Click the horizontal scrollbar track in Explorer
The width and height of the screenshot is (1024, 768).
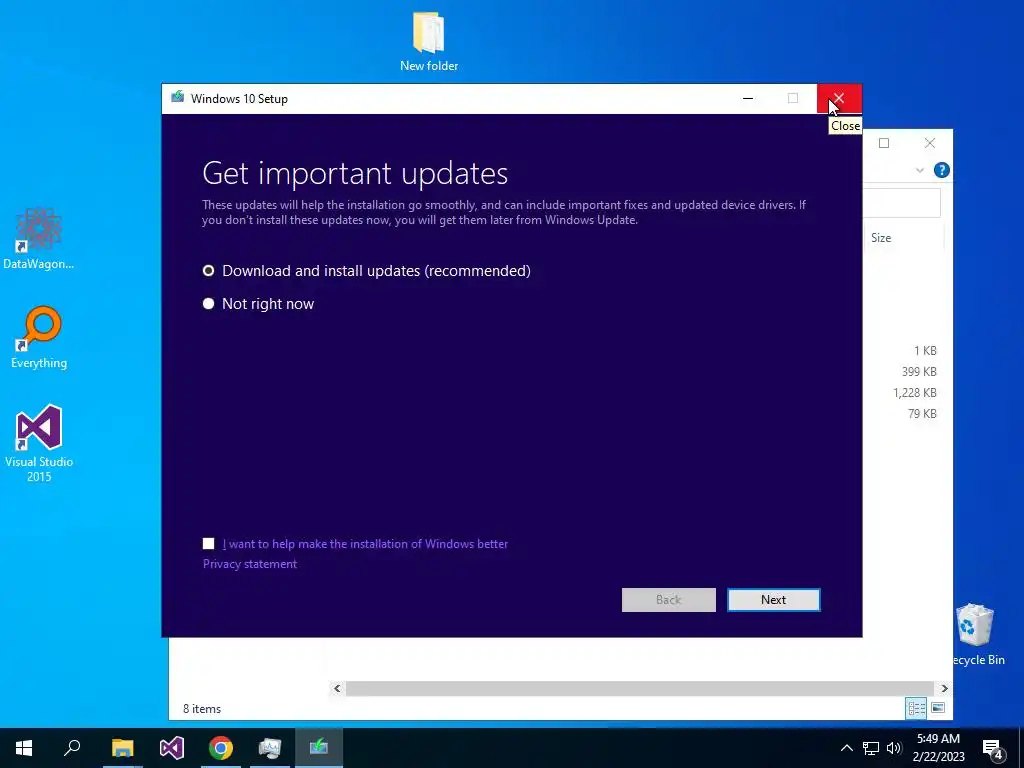[641, 688]
